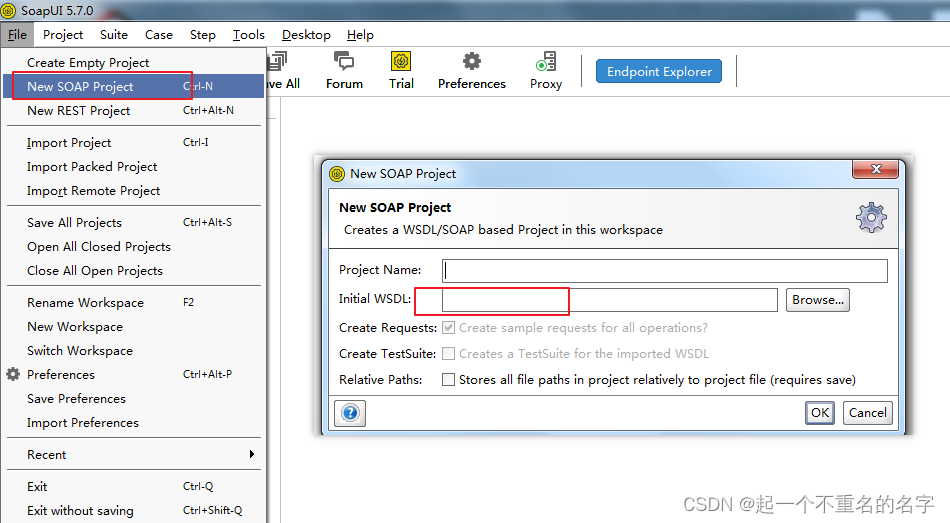Open the Desktop menu
This screenshot has height=523, width=950.
(306, 35)
